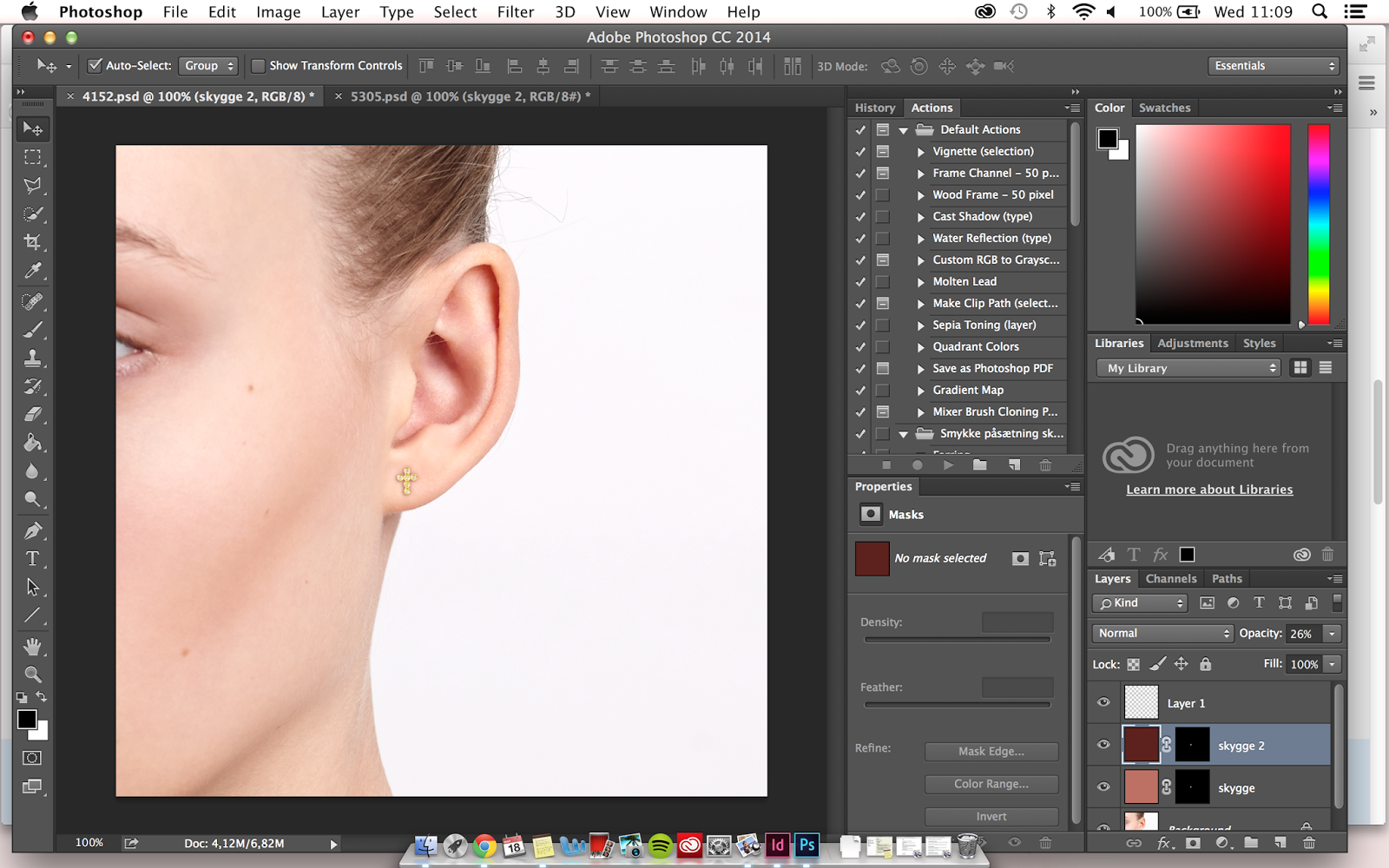
Task: Open the layer blend mode dropdown
Action: click(x=1162, y=634)
